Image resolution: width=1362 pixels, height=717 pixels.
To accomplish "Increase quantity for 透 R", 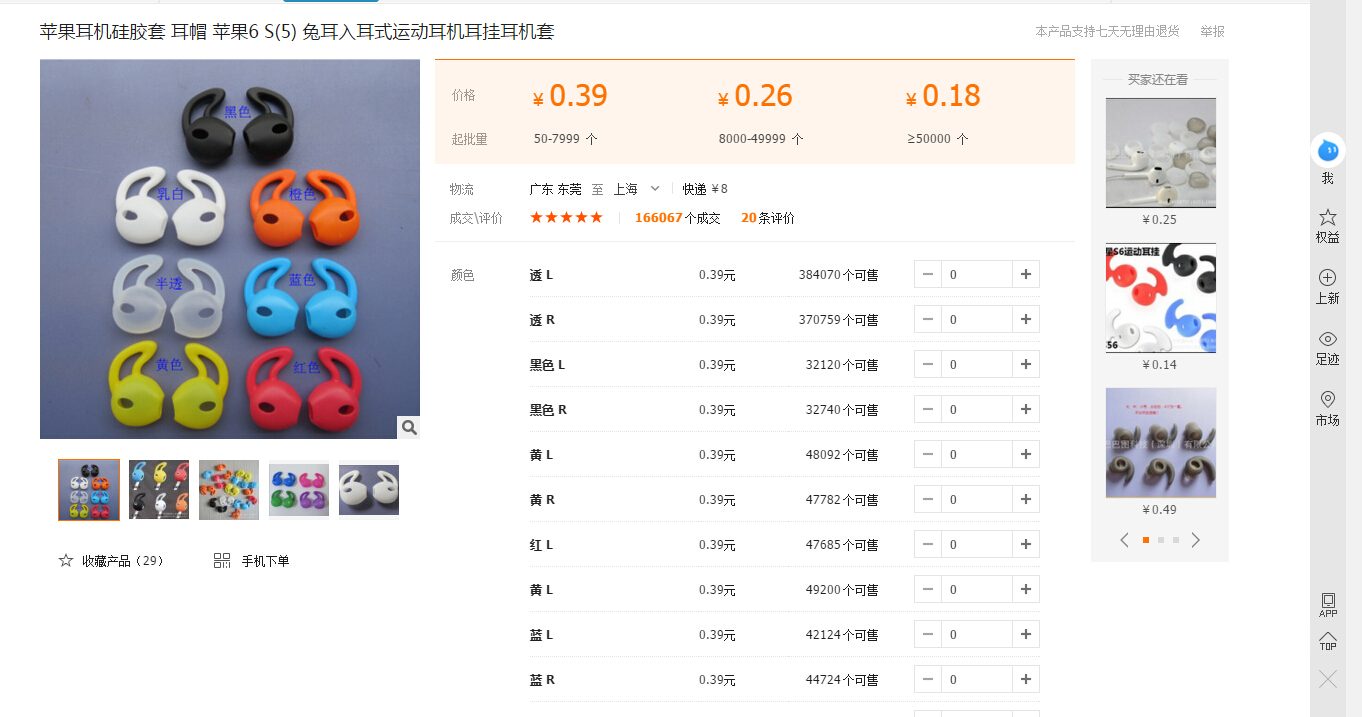I will click(1026, 319).
